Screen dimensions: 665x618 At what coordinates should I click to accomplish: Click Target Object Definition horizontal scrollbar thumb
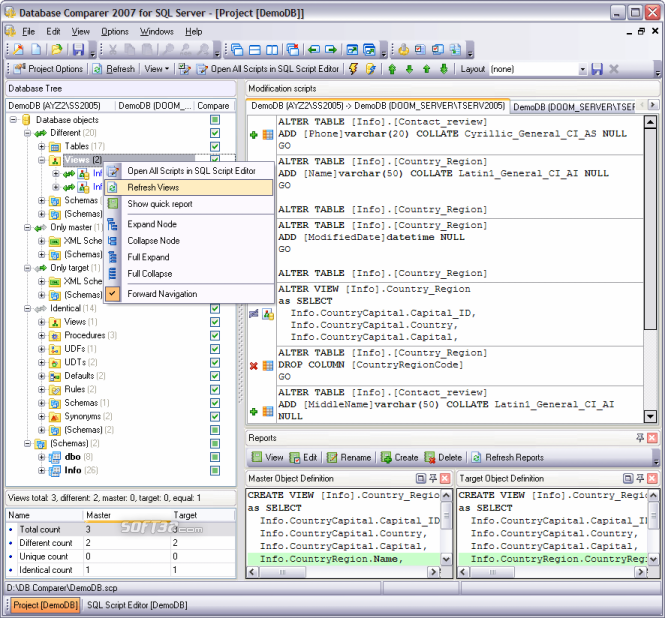point(492,572)
